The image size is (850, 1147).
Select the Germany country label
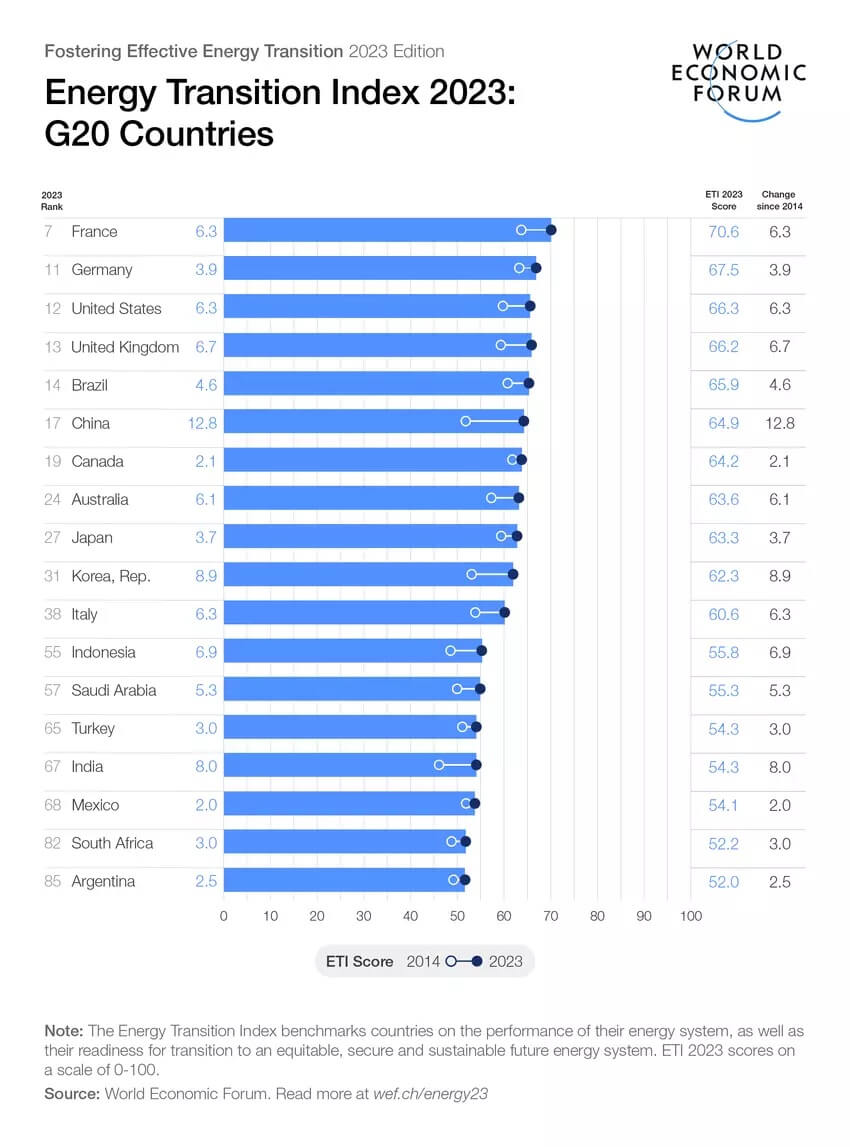click(101, 270)
